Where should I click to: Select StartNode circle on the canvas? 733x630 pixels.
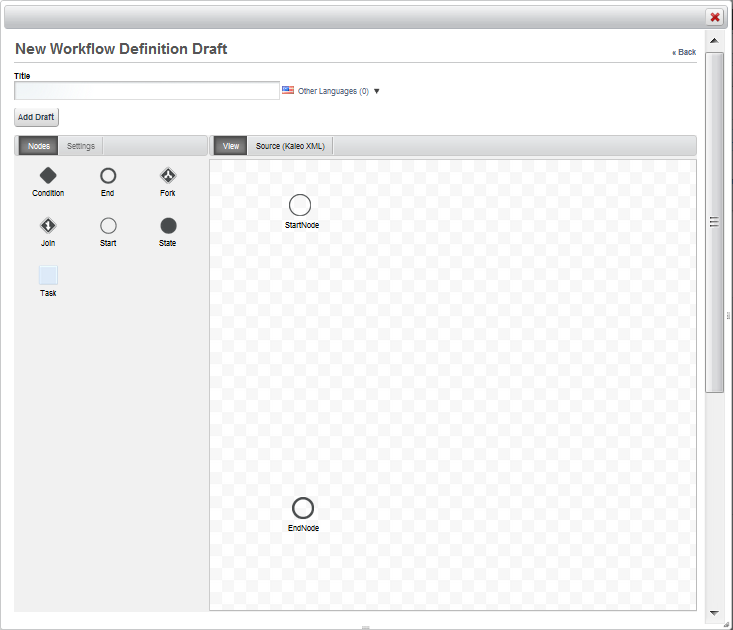click(300, 205)
